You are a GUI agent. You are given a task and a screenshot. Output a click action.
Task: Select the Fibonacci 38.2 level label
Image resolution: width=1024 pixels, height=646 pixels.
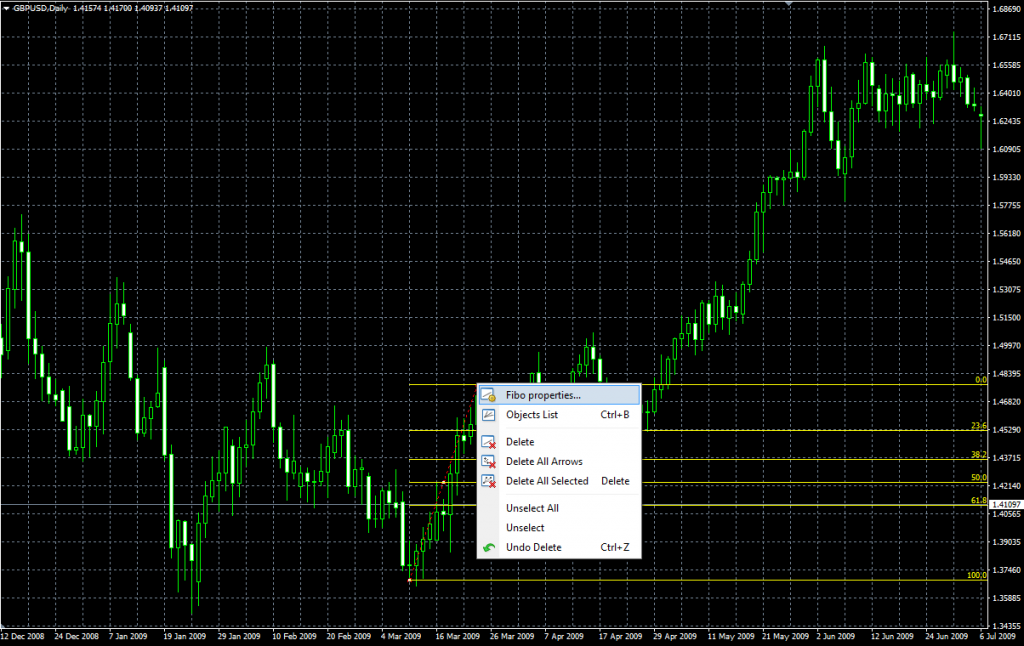[x=979, y=455]
